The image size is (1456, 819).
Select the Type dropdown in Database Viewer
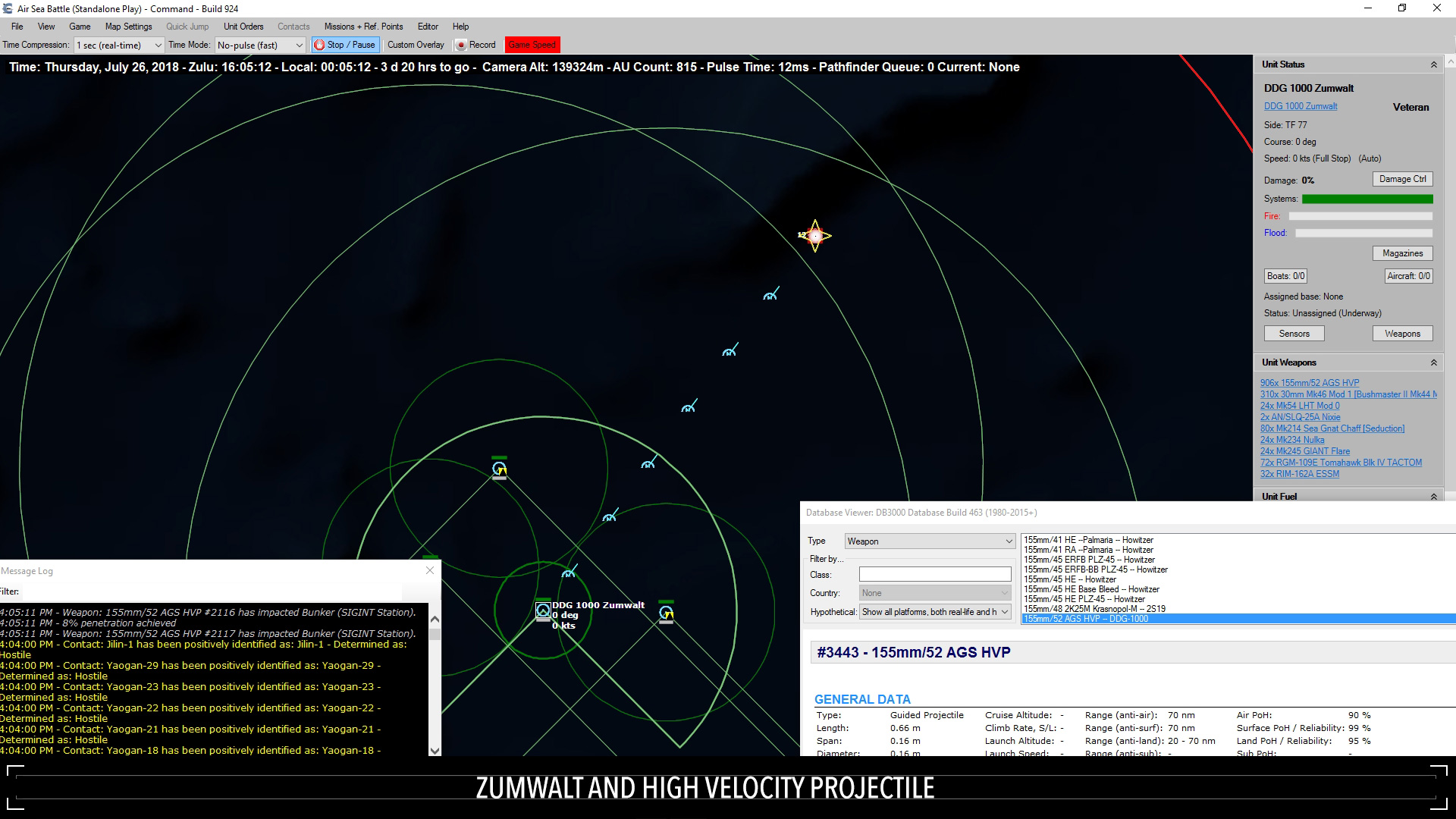point(930,541)
